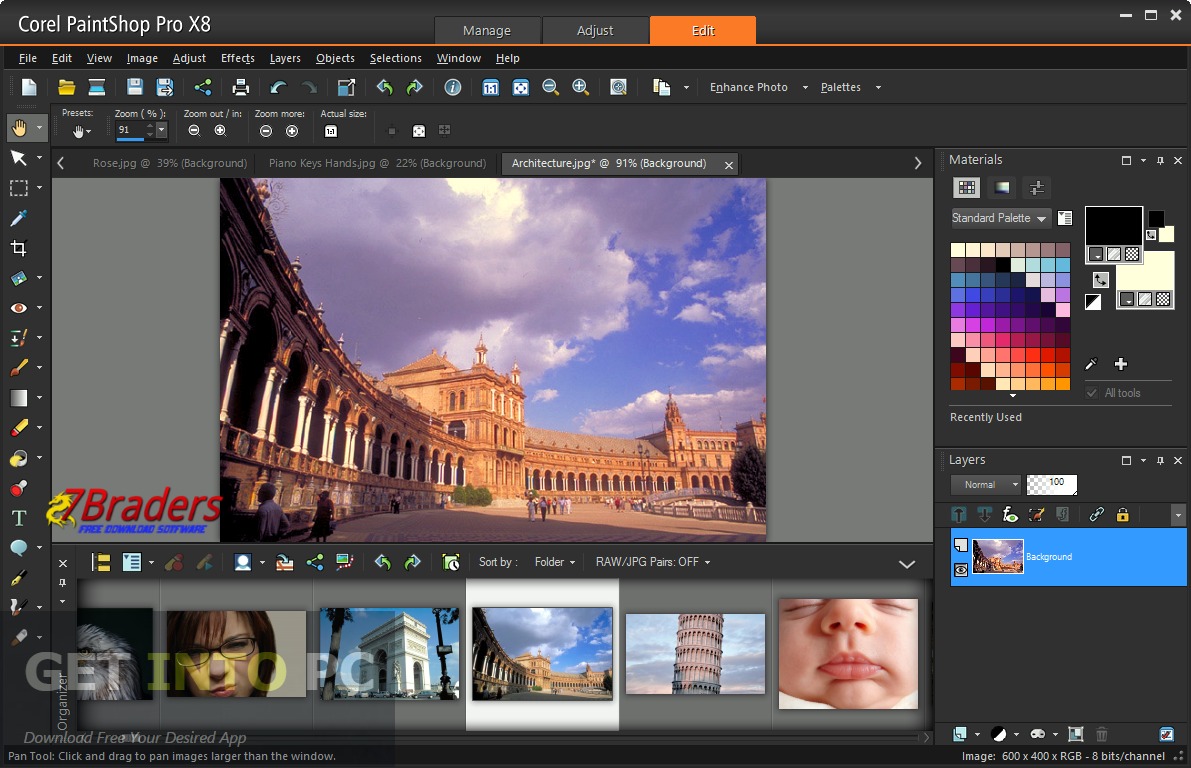1191x768 pixels.
Task: Switch to the Manage tab
Action: (x=487, y=30)
